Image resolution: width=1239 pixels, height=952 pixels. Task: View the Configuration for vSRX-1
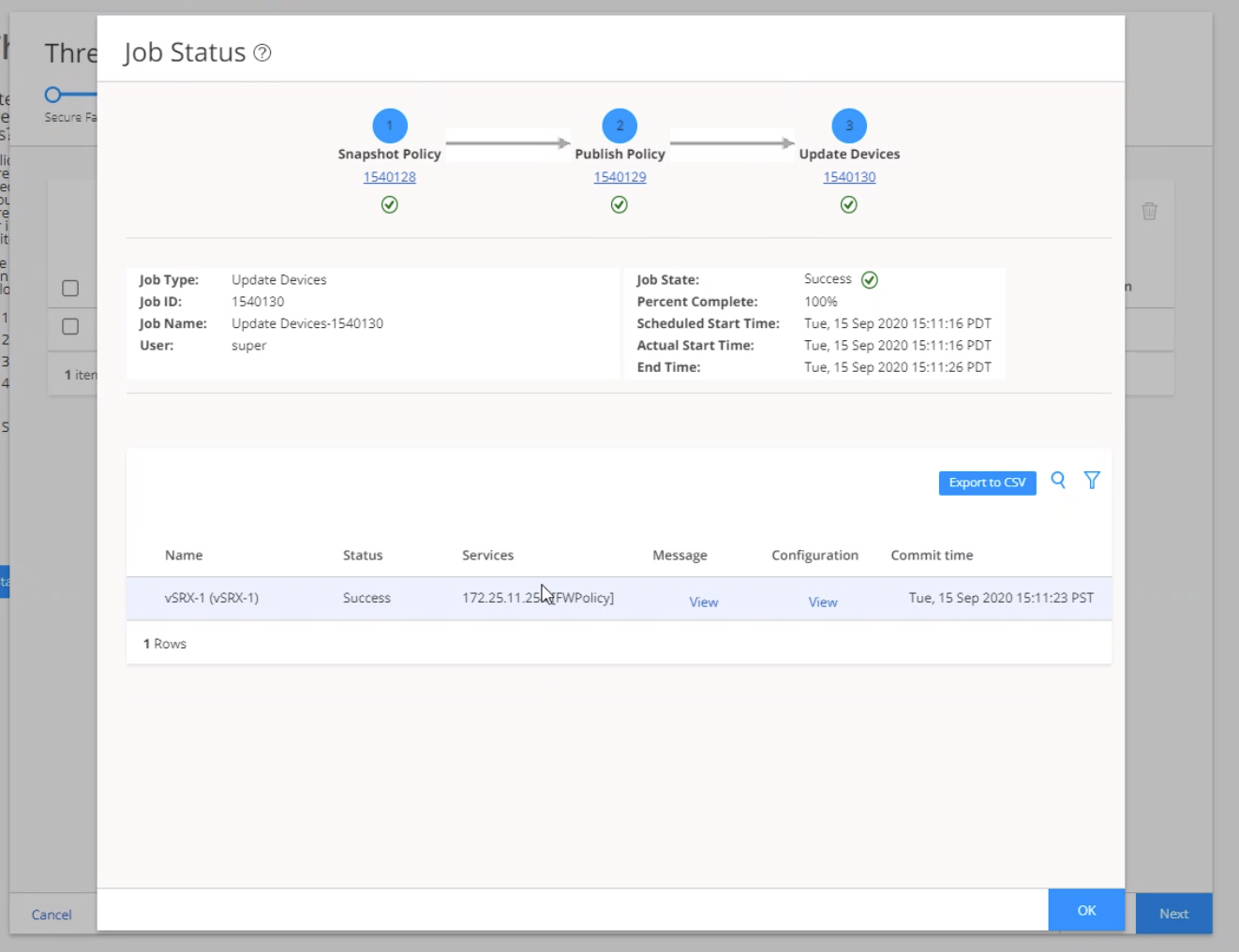[823, 602]
